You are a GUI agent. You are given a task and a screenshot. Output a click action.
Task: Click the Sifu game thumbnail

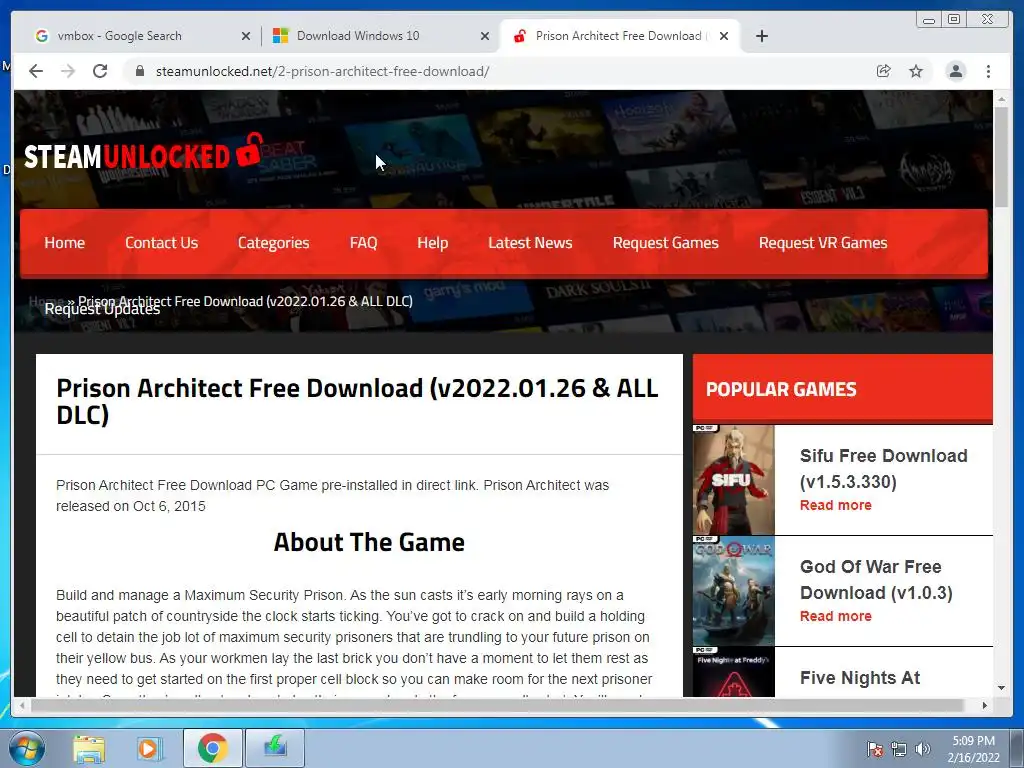pos(733,480)
